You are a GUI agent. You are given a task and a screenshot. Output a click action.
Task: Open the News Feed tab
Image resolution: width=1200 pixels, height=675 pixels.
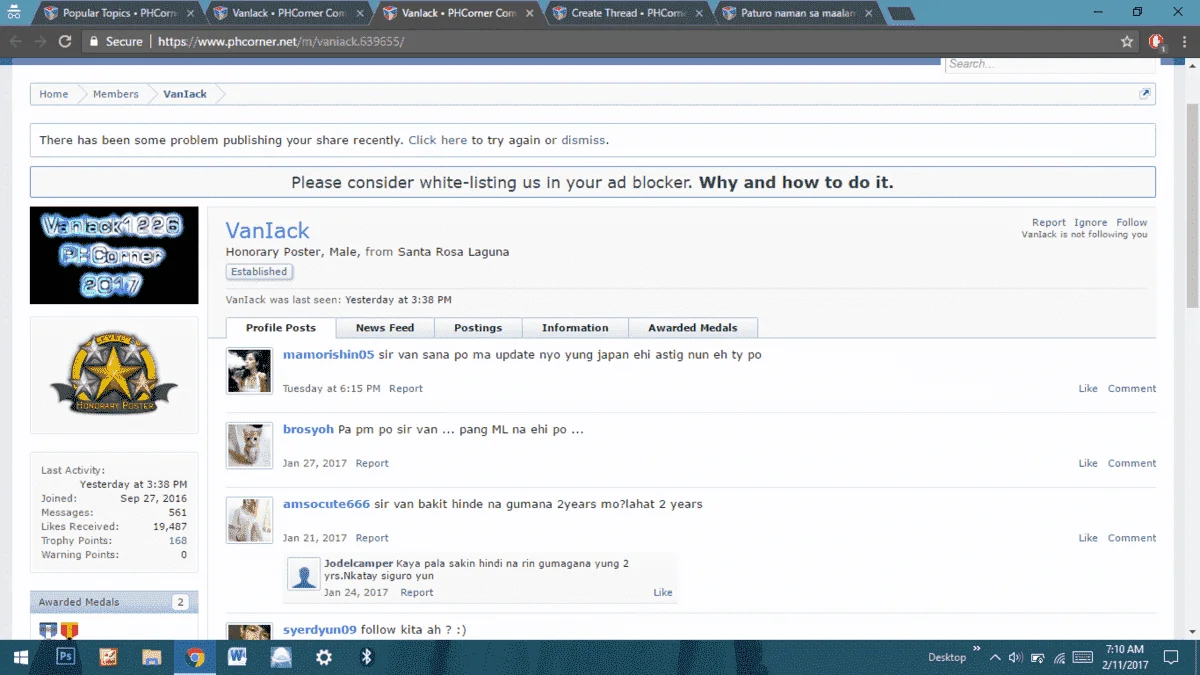[x=385, y=328]
